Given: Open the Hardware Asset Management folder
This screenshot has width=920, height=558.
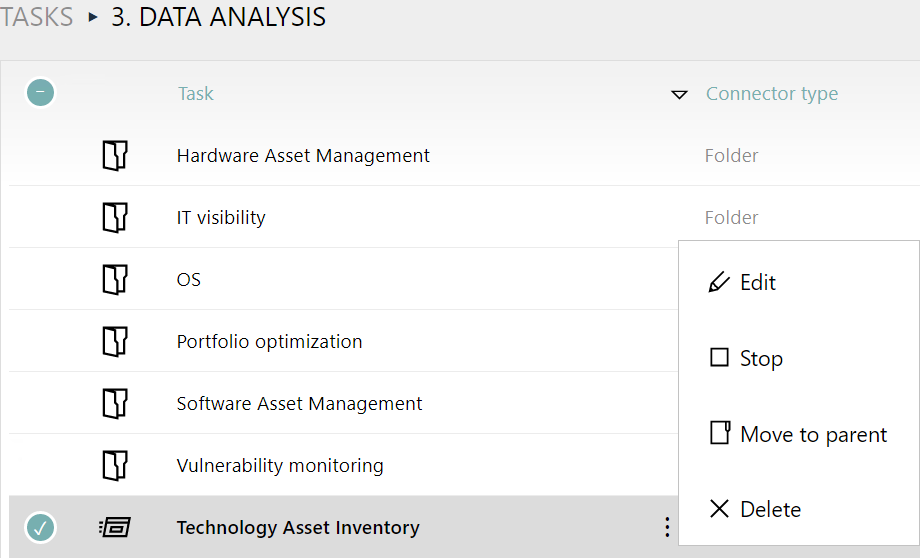Looking at the screenshot, I should [303, 156].
